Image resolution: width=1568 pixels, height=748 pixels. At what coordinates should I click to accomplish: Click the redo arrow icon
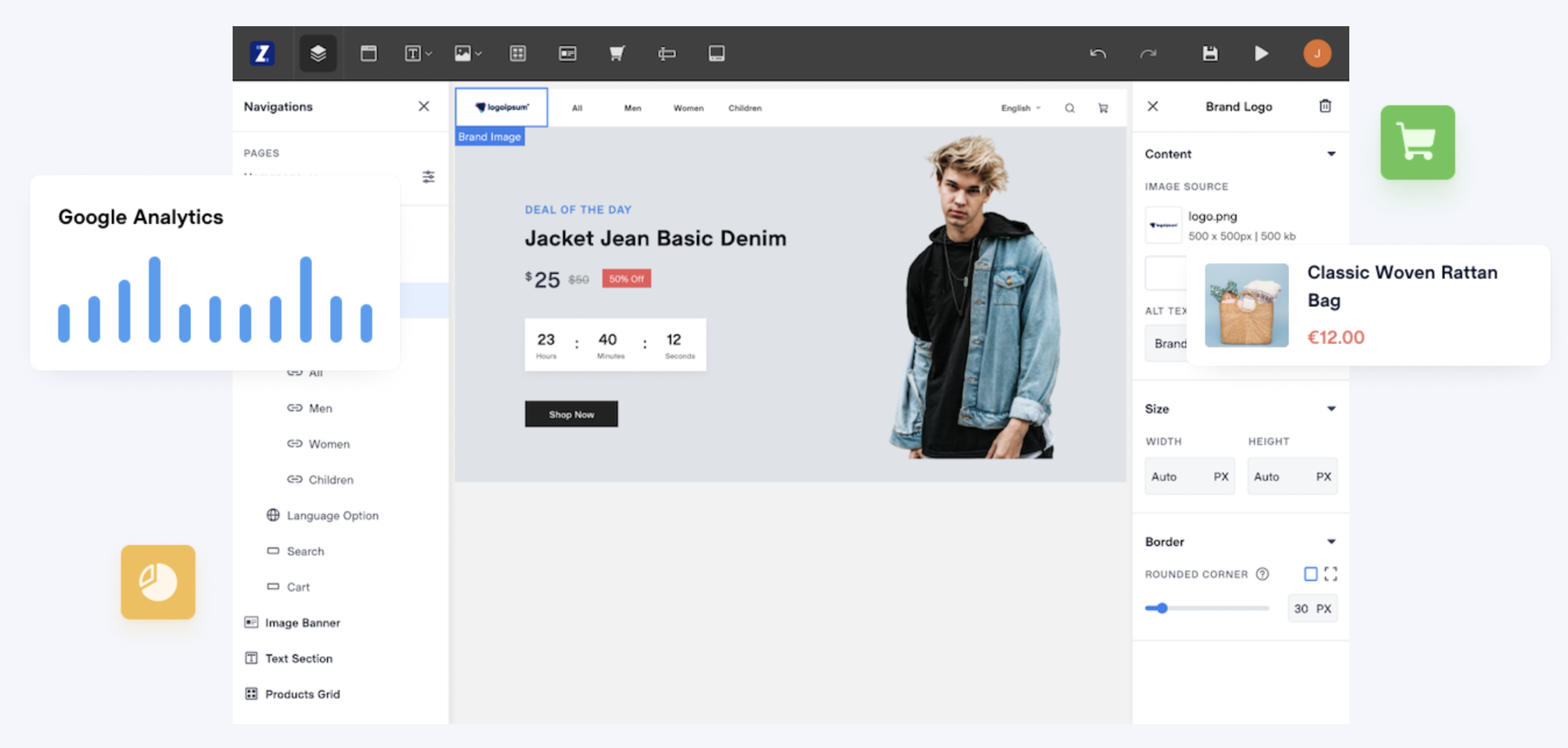tap(1148, 54)
